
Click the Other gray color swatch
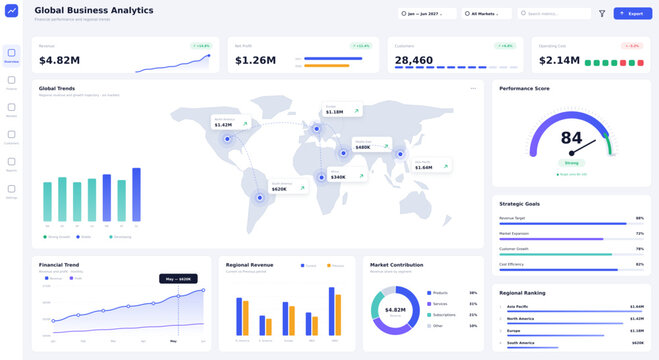(x=429, y=326)
